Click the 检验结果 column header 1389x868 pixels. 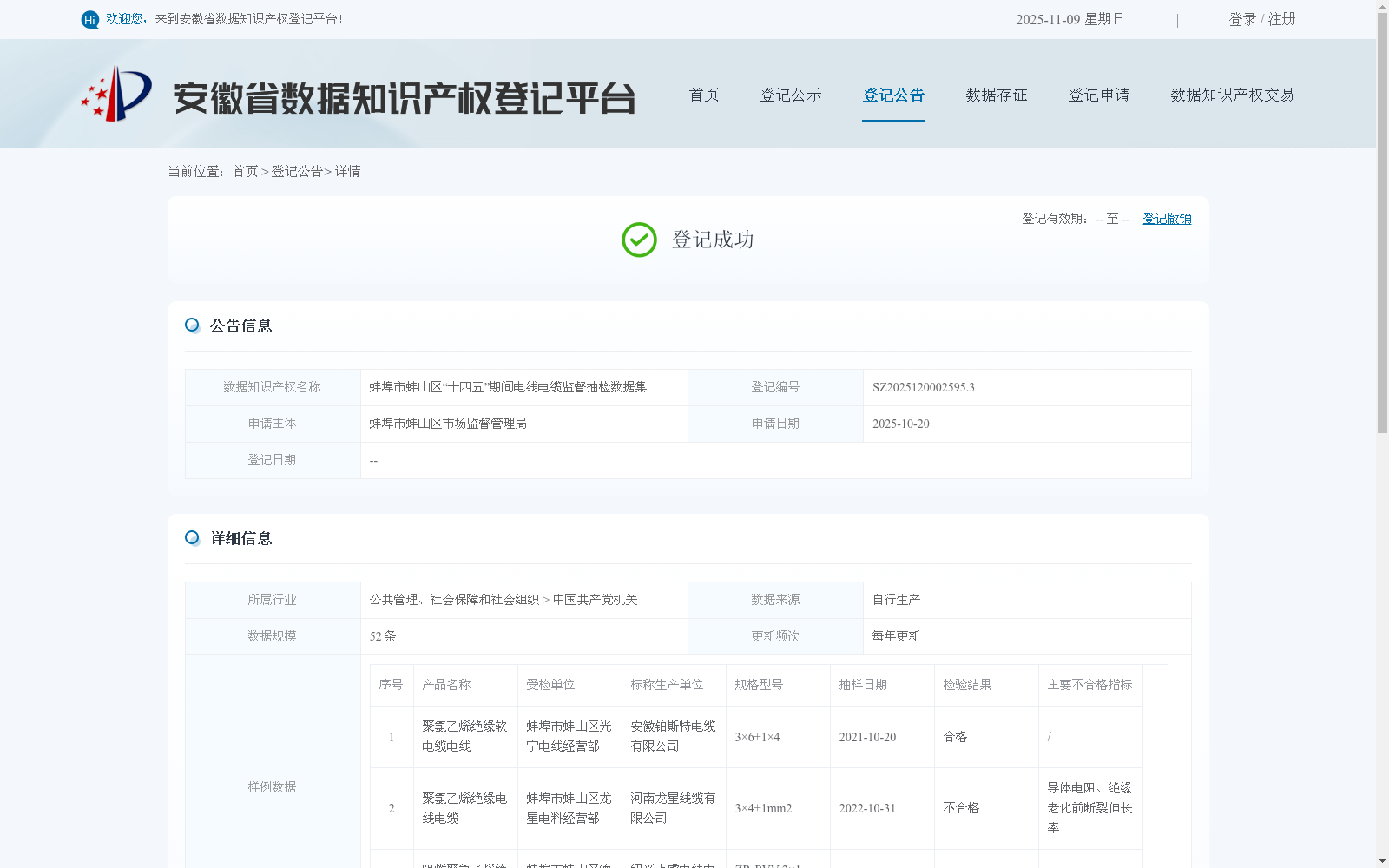tap(967, 685)
